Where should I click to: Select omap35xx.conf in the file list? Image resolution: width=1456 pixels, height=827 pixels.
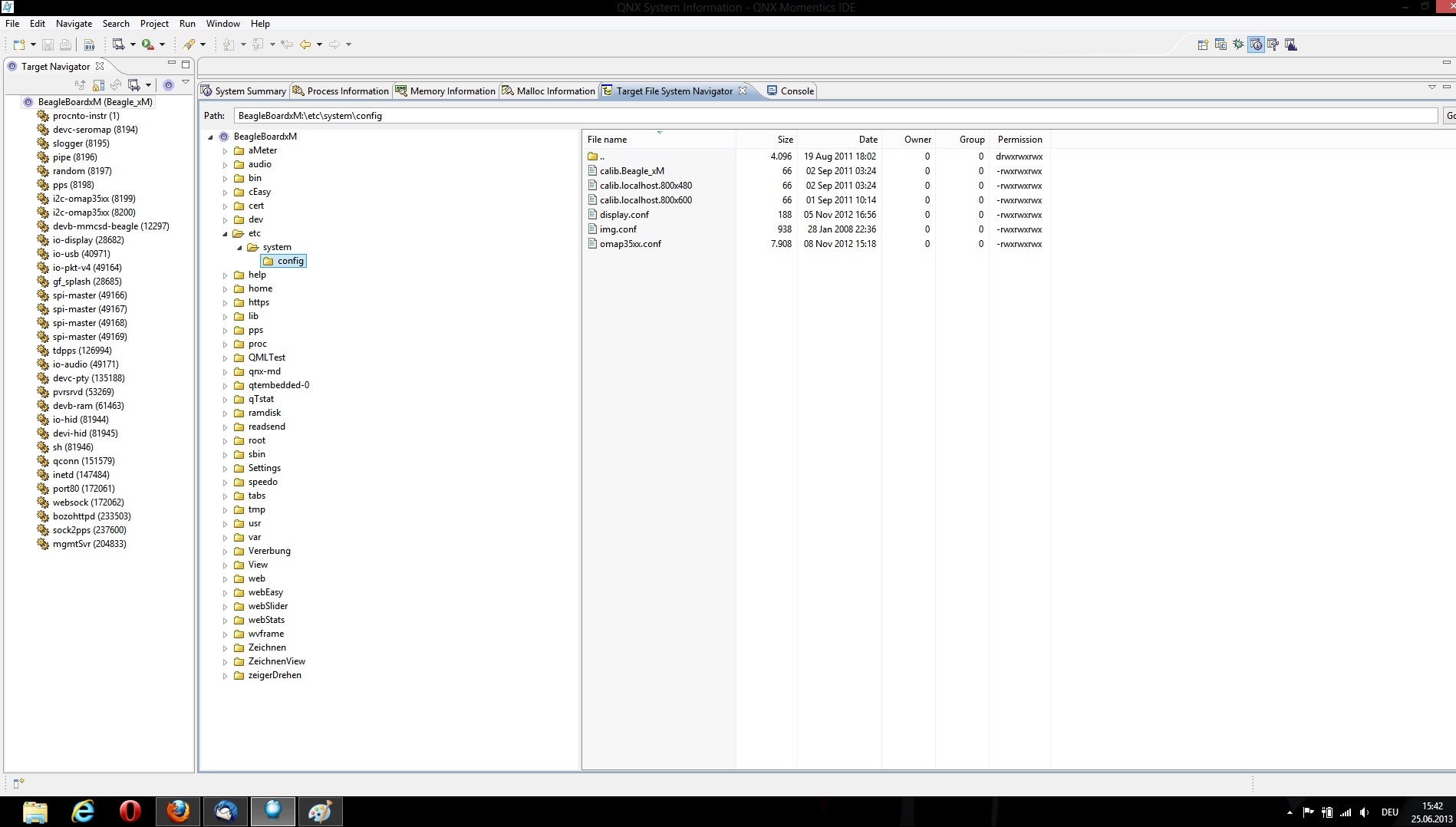coord(630,244)
